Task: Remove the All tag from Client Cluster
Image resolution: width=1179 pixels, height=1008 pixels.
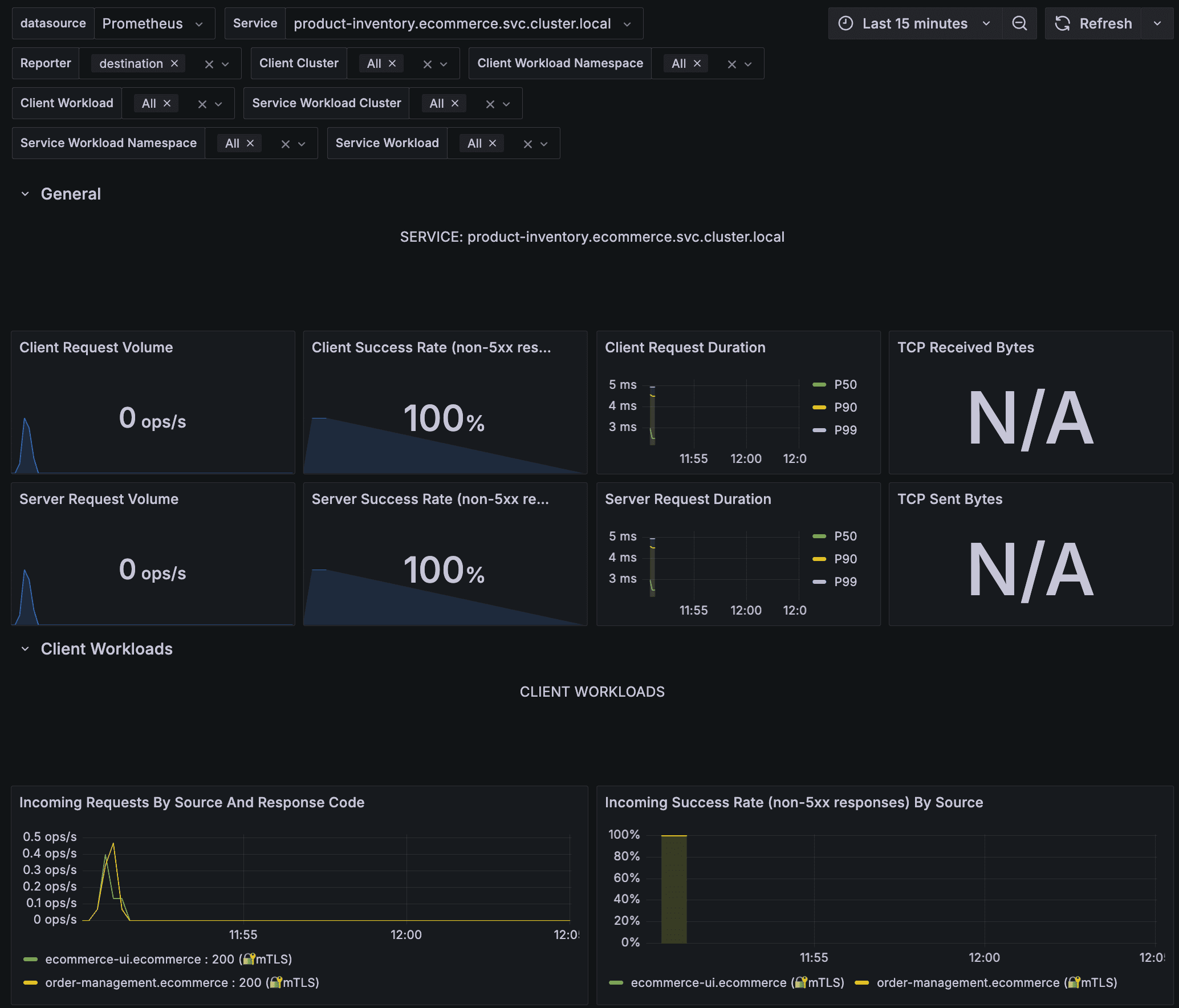Action: [x=392, y=63]
